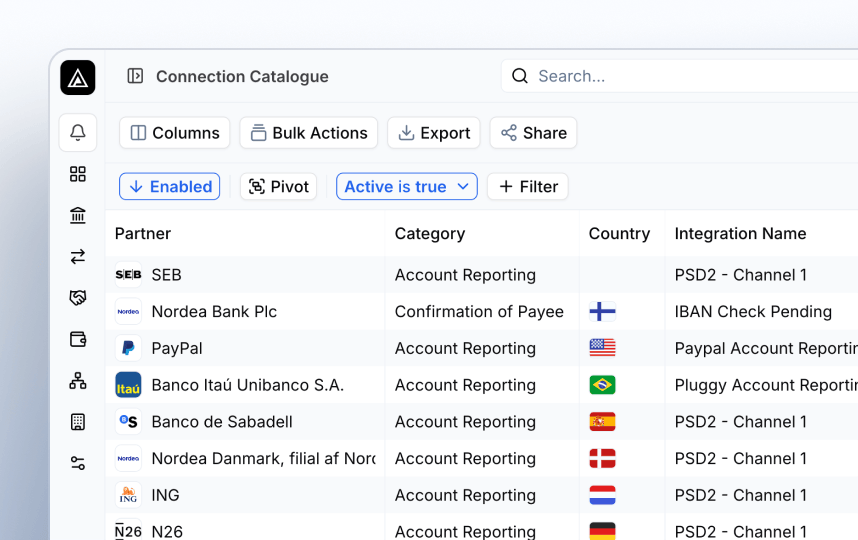858x540 pixels.
Task: Select the hierarchy org-chart sidebar icon
Action: 78,381
